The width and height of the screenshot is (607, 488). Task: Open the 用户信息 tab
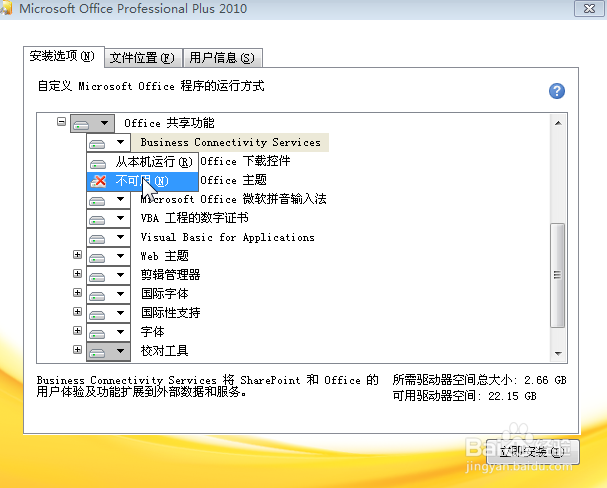(222, 58)
